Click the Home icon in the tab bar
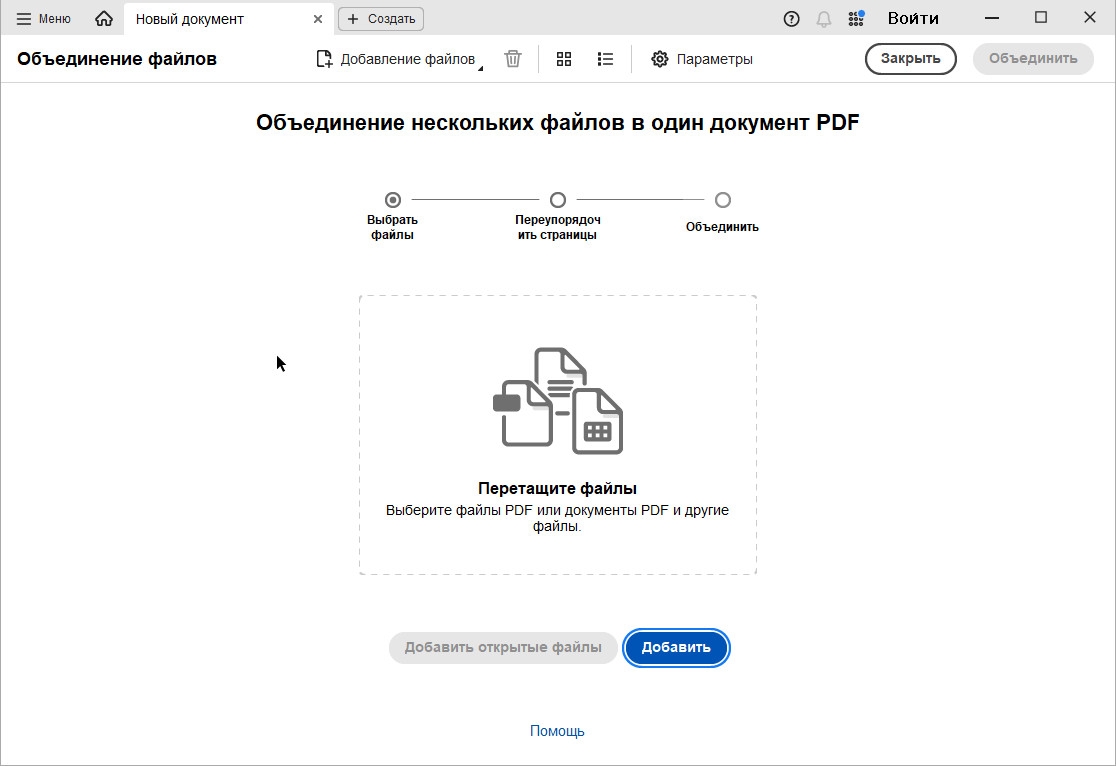1116x766 pixels. coord(104,19)
